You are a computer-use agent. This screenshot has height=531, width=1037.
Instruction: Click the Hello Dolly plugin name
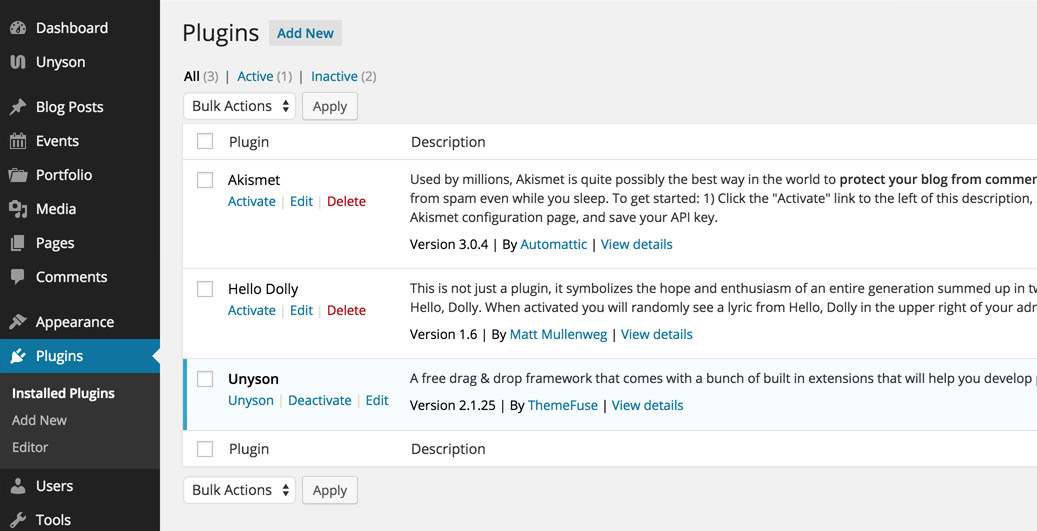(263, 290)
